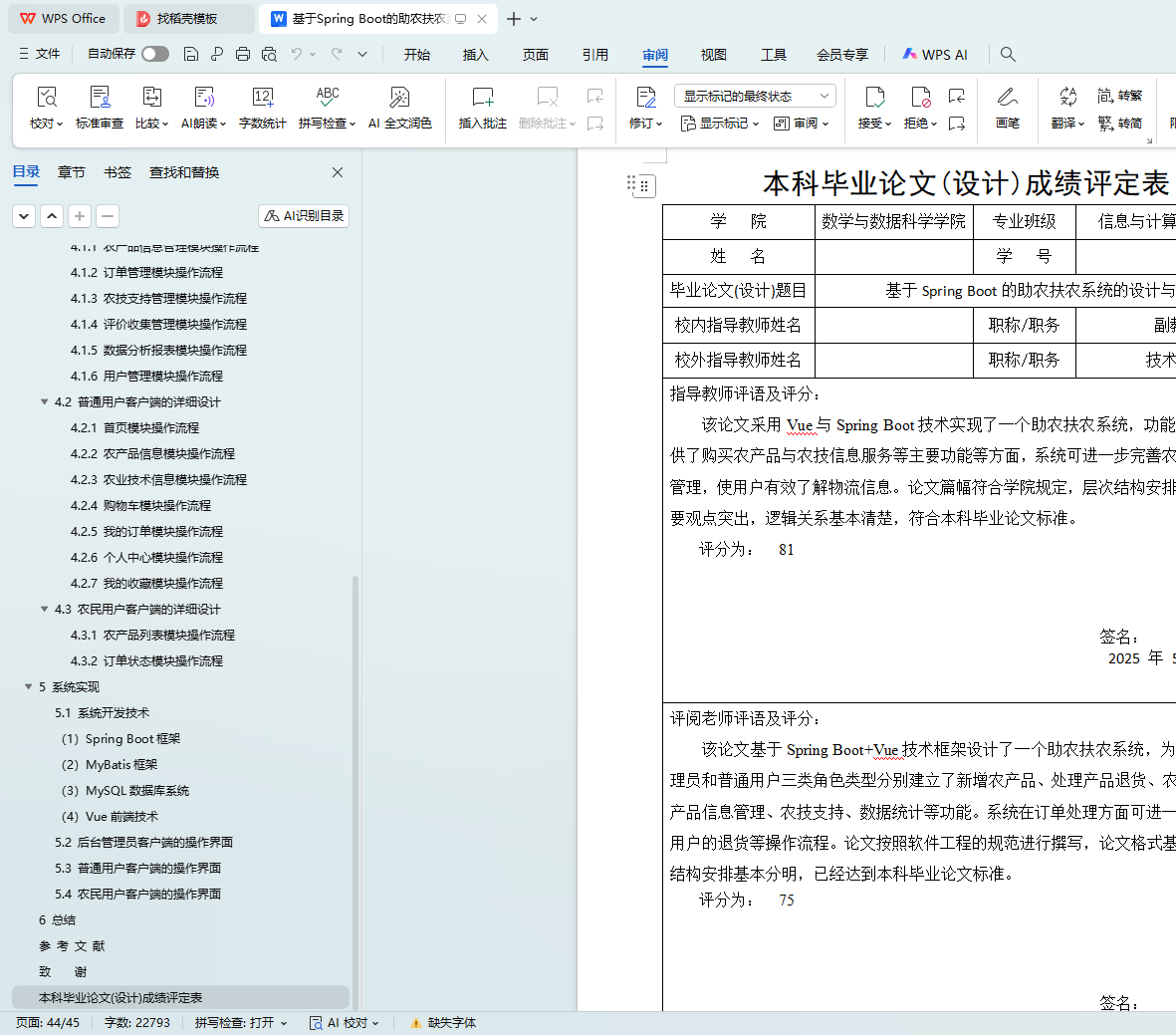
Task: Click the 修订 track changes icon
Action: tap(645, 98)
